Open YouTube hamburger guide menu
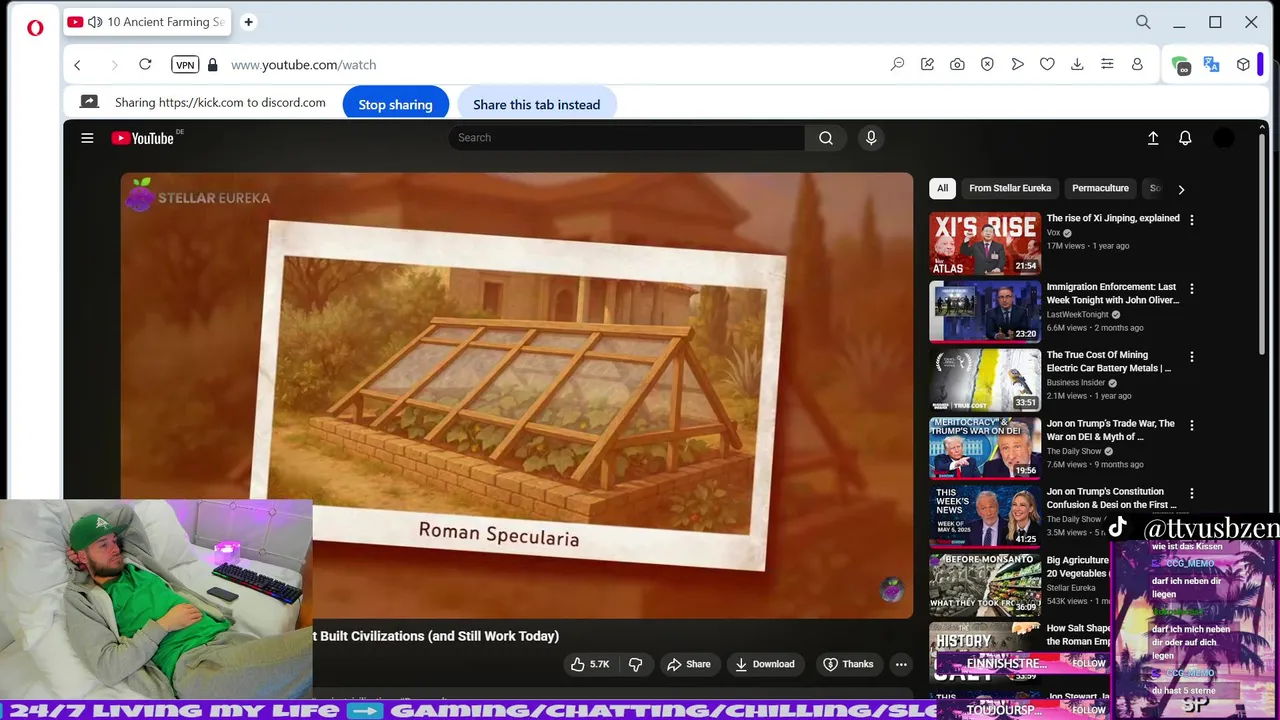This screenshot has width=1280, height=720. (87, 138)
